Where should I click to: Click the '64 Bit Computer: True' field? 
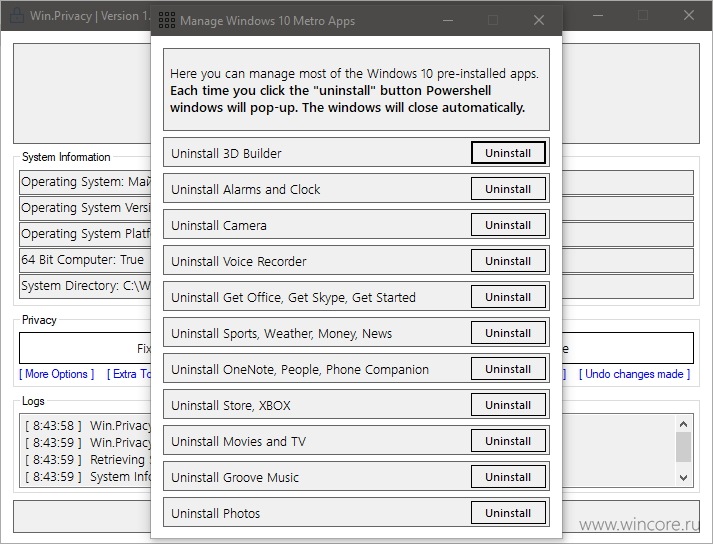(85, 260)
